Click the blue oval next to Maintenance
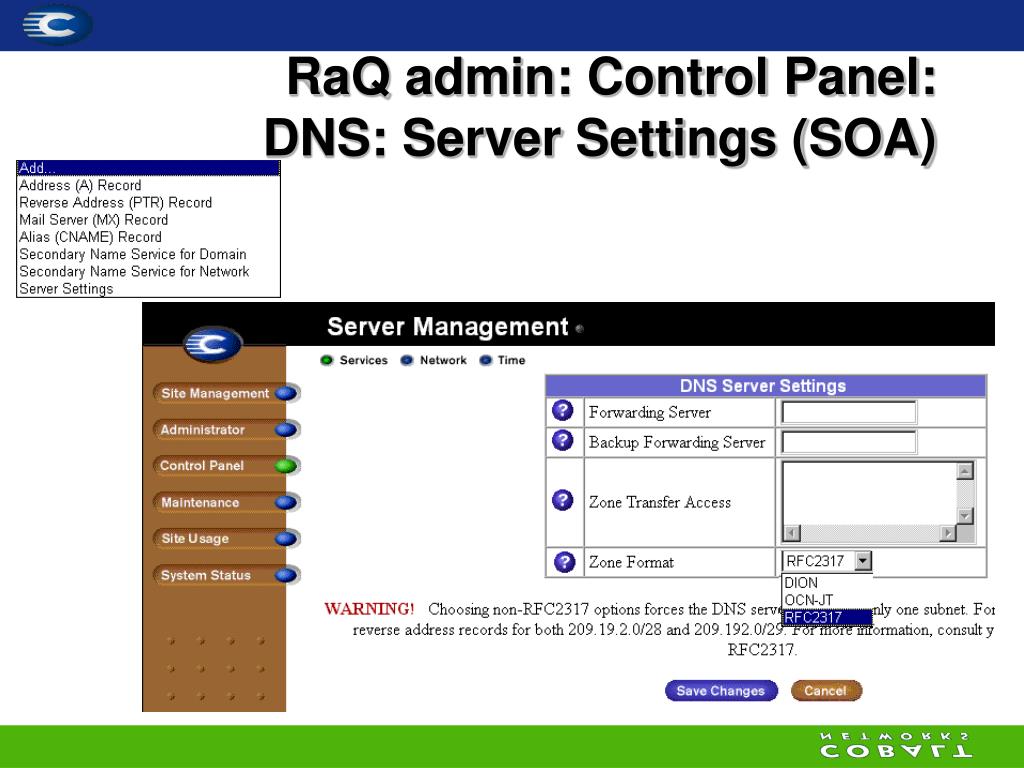This screenshot has height=768, width=1024. pos(286,502)
